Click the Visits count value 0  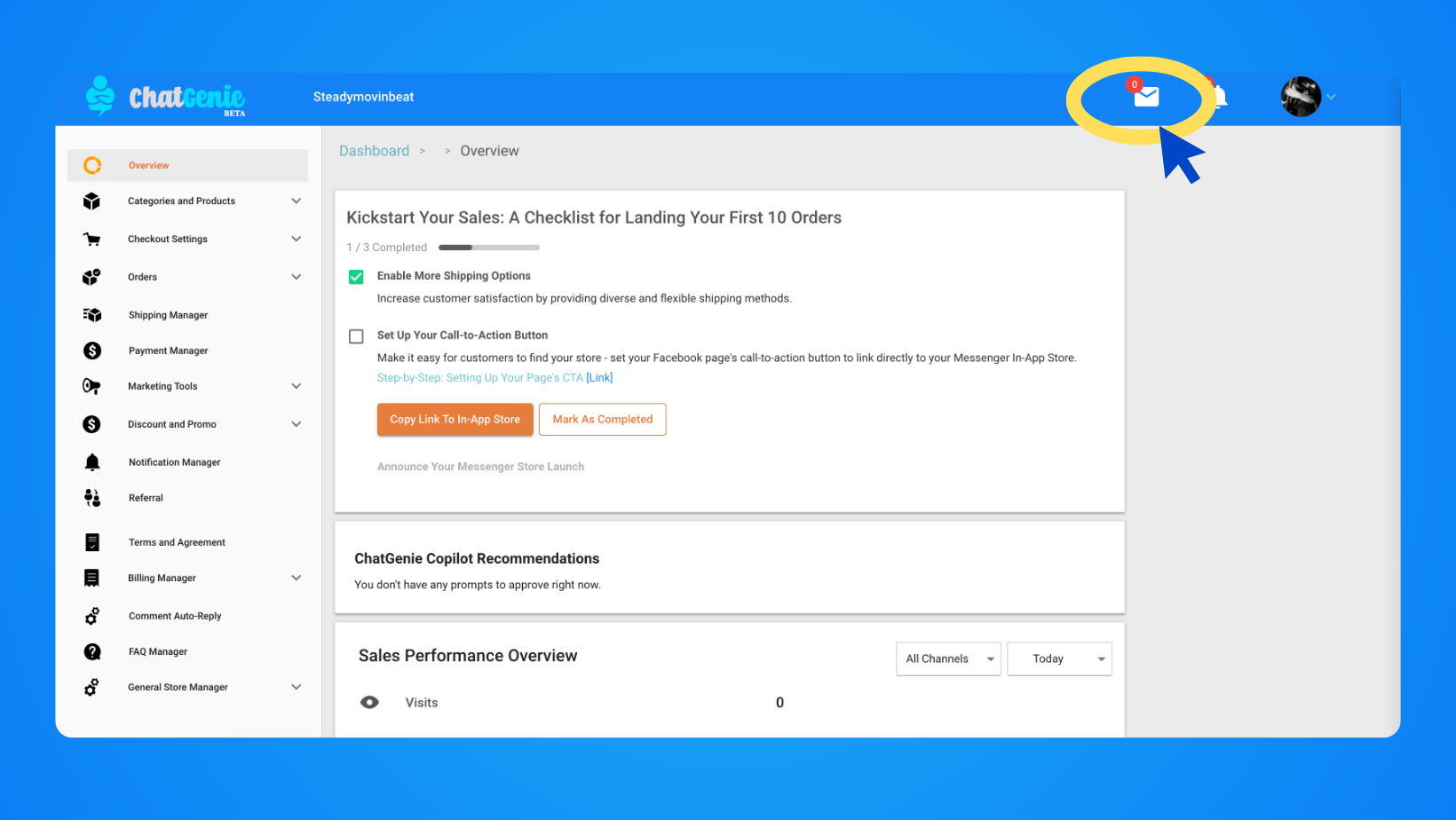pyautogui.click(x=779, y=703)
